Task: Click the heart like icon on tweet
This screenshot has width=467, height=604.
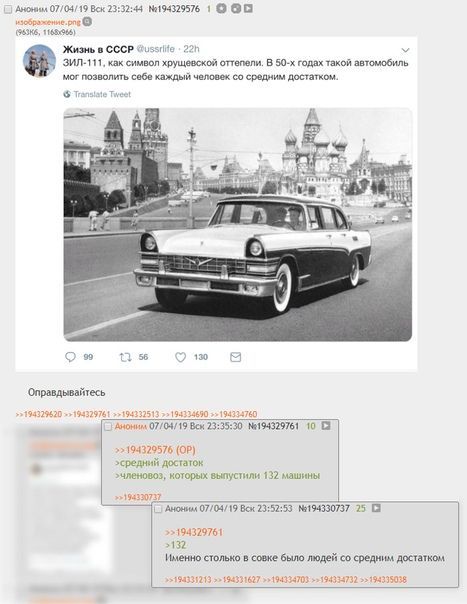Action: point(180,357)
